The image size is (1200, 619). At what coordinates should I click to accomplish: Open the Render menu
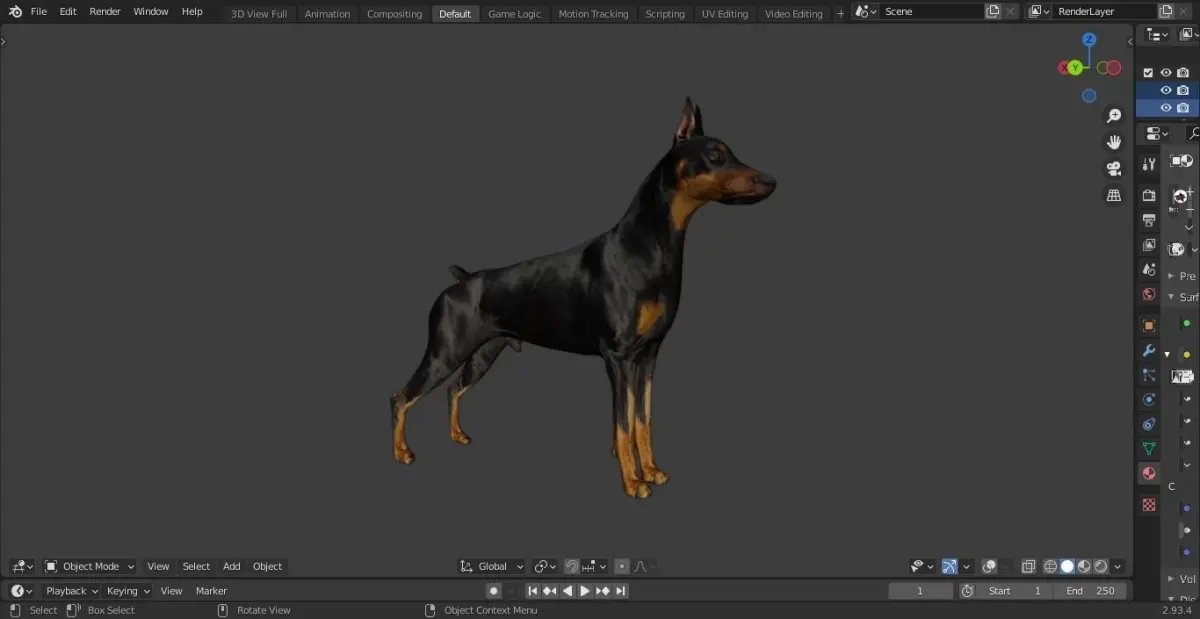(x=105, y=11)
